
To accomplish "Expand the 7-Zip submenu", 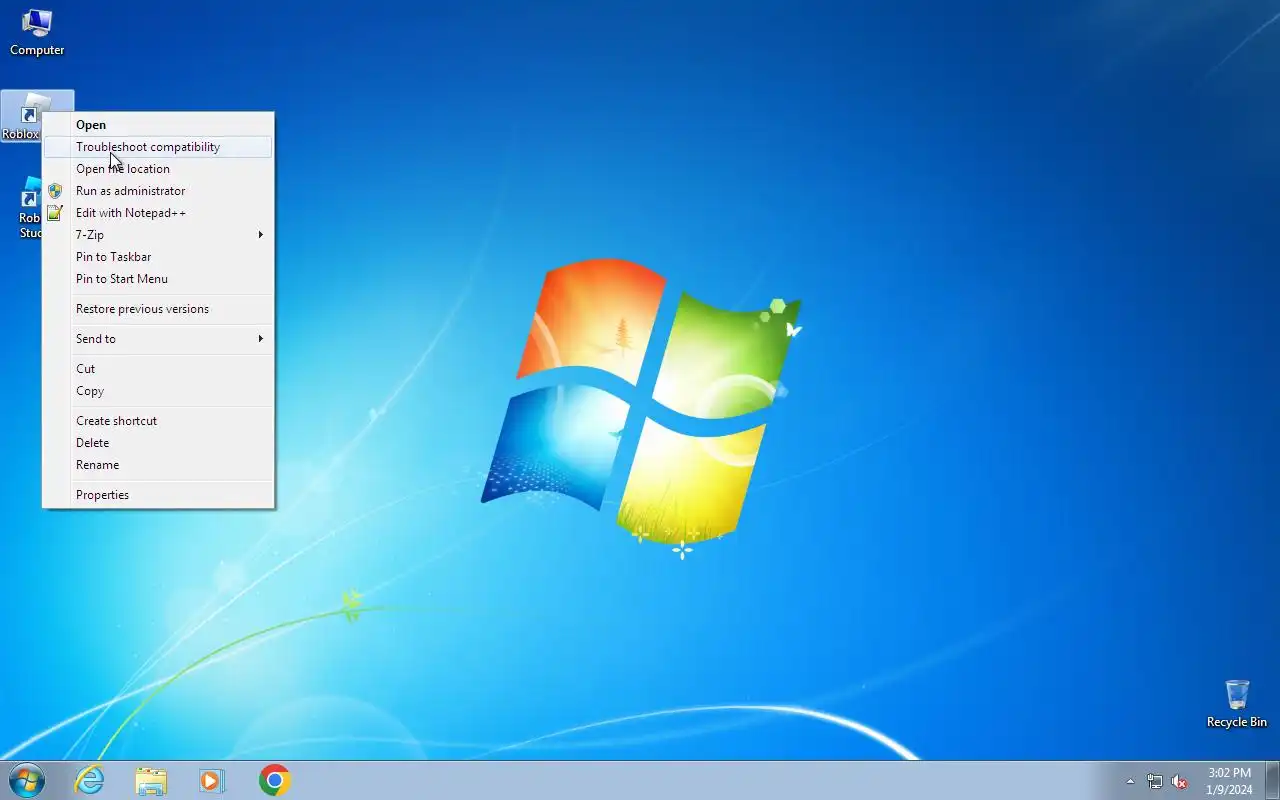I will [158, 235].
